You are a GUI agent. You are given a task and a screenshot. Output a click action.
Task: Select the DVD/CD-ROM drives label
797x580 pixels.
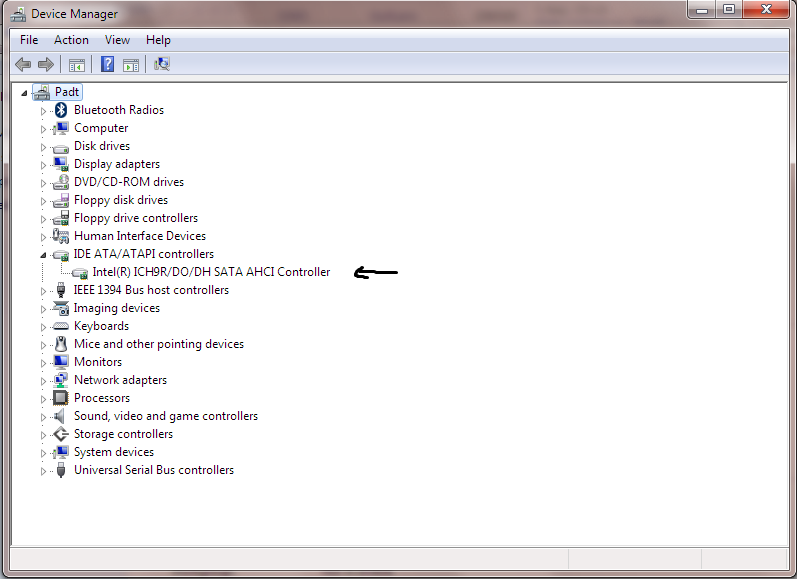coord(129,182)
